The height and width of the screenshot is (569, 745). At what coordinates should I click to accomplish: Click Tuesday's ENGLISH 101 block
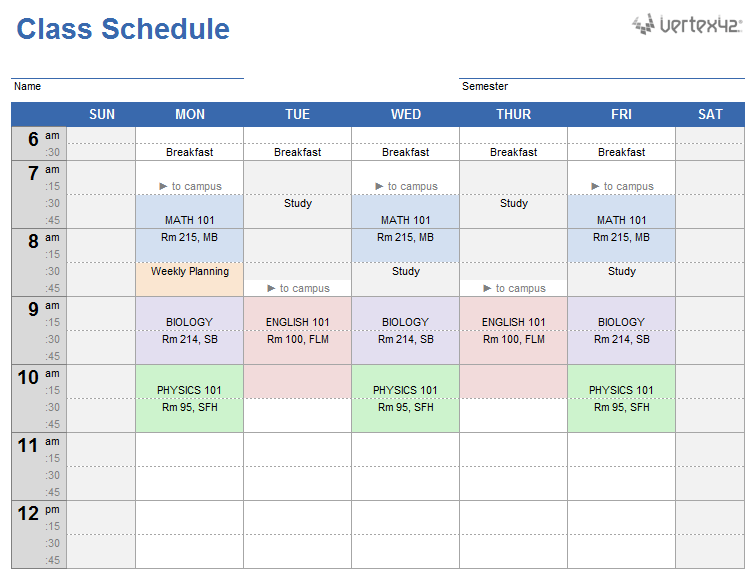[x=298, y=330]
